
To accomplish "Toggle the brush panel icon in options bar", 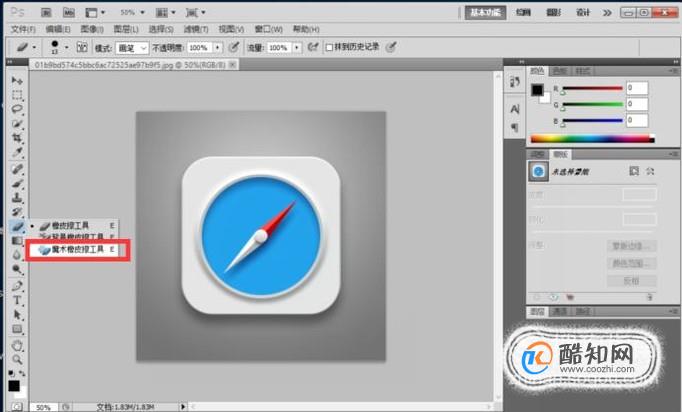I will click(82, 47).
